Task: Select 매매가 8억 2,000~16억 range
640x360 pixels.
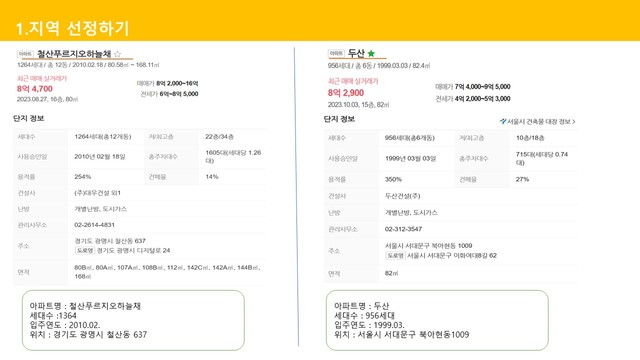Action: [x=167, y=83]
